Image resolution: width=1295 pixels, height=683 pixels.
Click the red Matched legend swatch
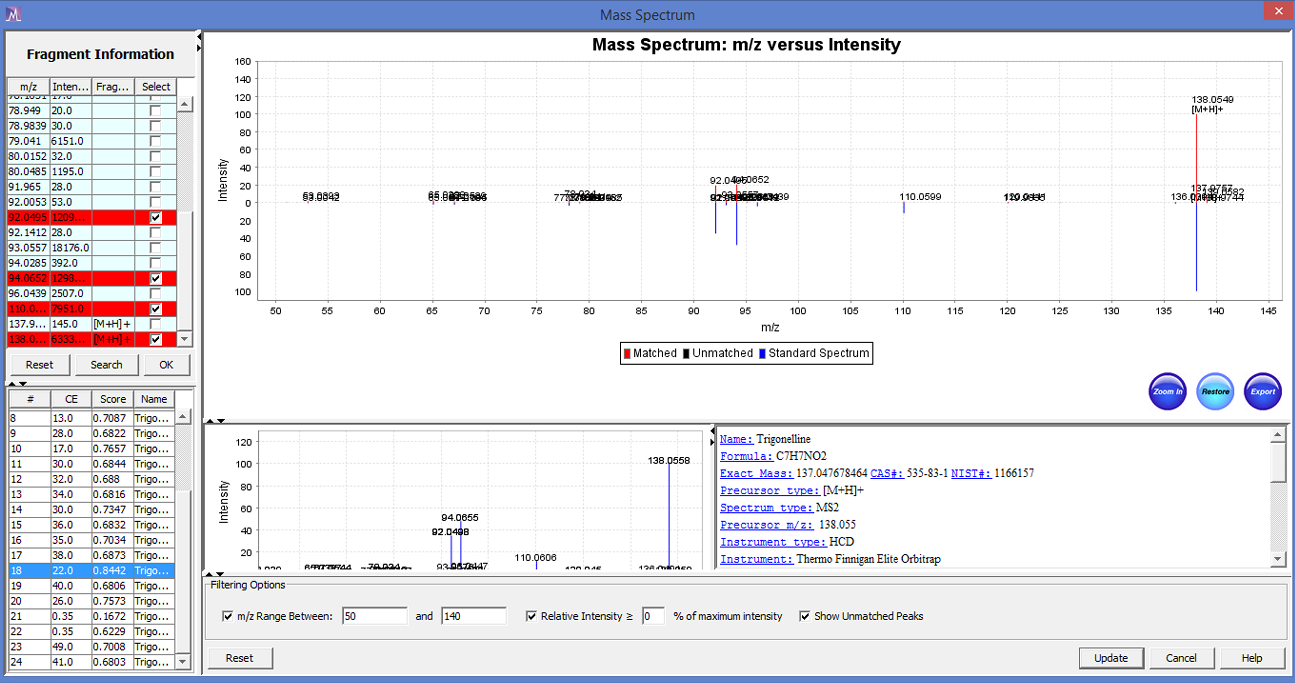(627, 353)
